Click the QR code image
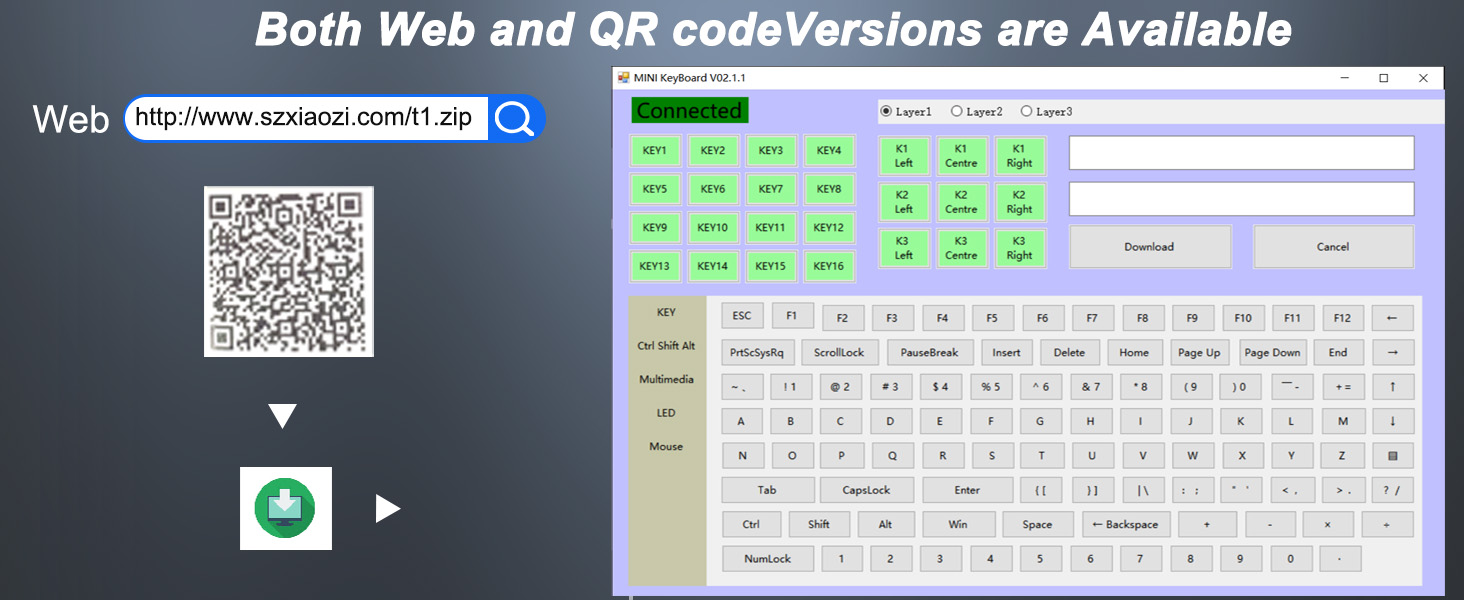1464x600 pixels. pos(289,271)
